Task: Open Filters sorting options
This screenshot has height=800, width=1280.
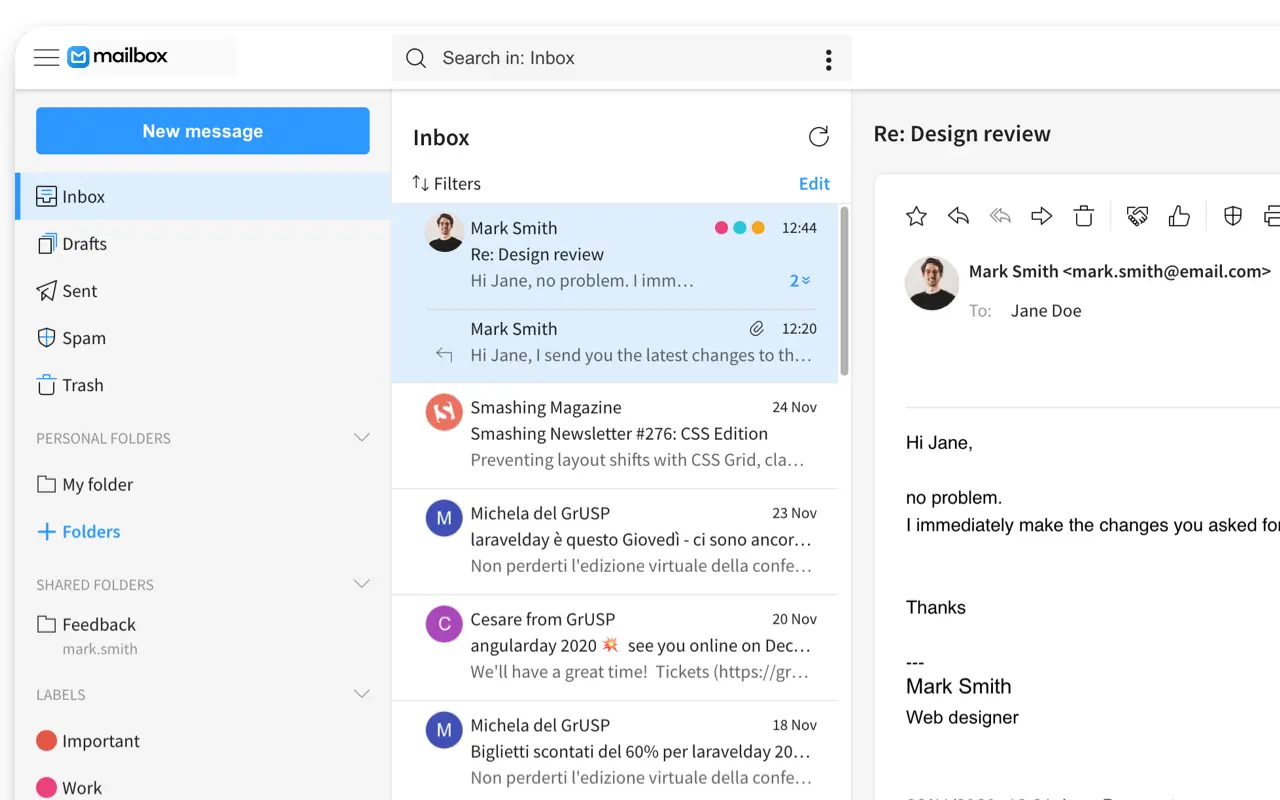Action: (447, 184)
